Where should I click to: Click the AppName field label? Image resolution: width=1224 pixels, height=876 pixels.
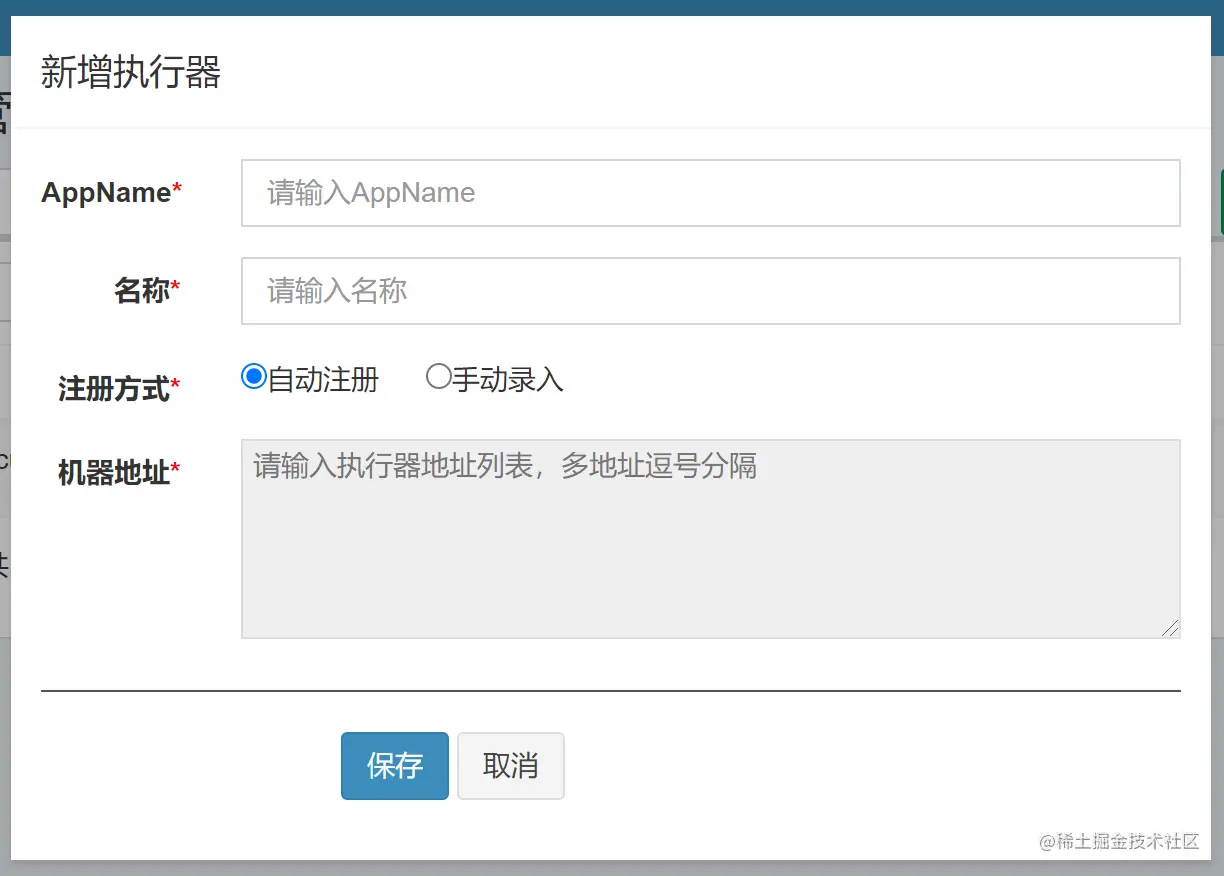[x=111, y=192]
